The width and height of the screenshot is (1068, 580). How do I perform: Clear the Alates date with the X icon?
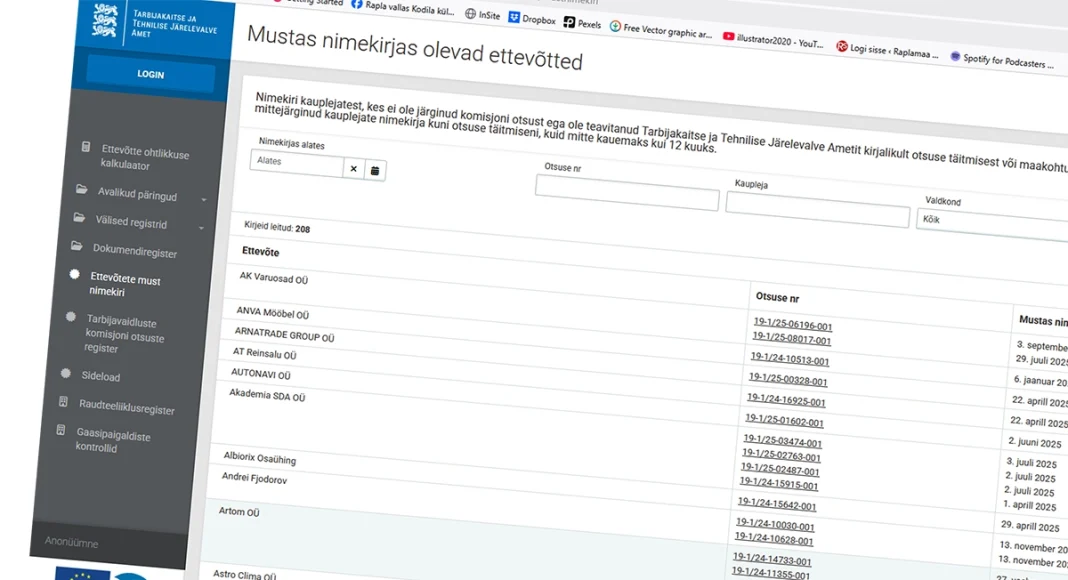pyautogui.click(x=353, y=170)
